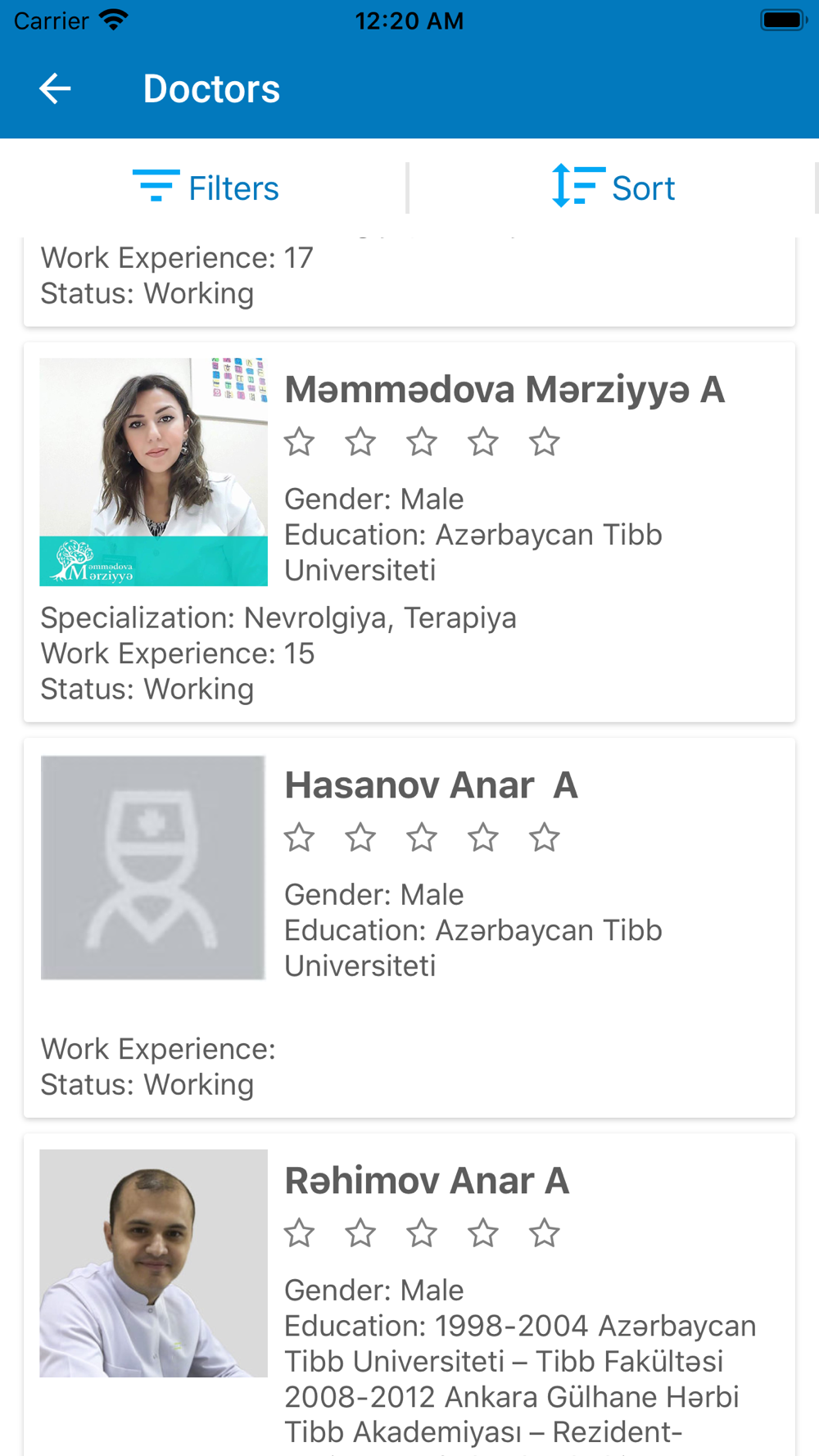Rate Məmmədova Mərziyyə with first star
The height and width of the screenshot is (1456, 819).
[299, 442]
